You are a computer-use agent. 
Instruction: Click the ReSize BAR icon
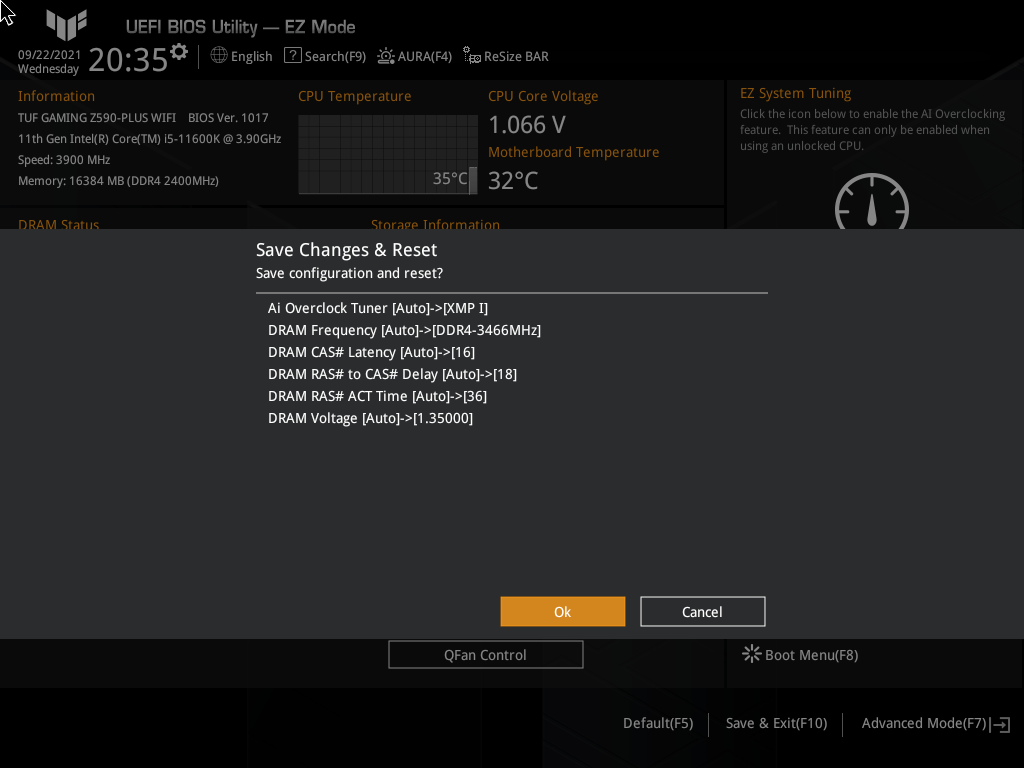click(x=472, y=56)
